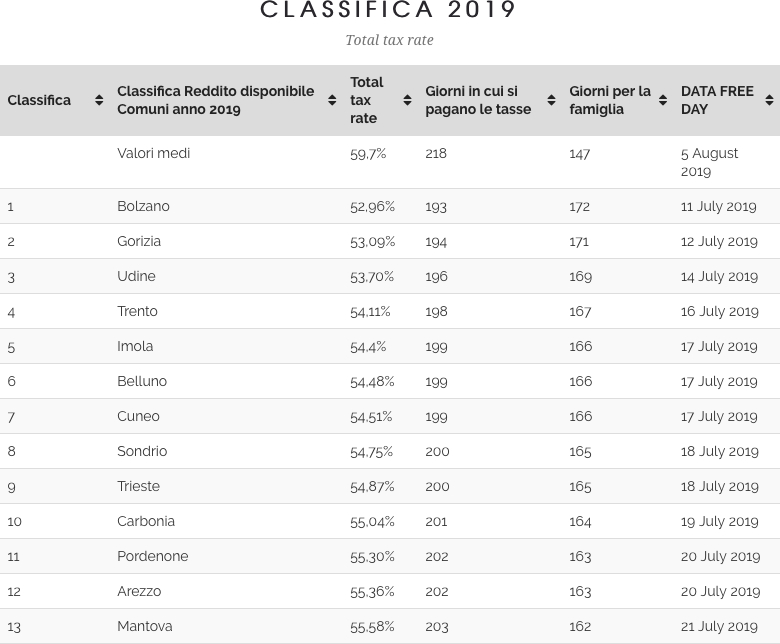Click the Total tax rate header label

point(367,100)
